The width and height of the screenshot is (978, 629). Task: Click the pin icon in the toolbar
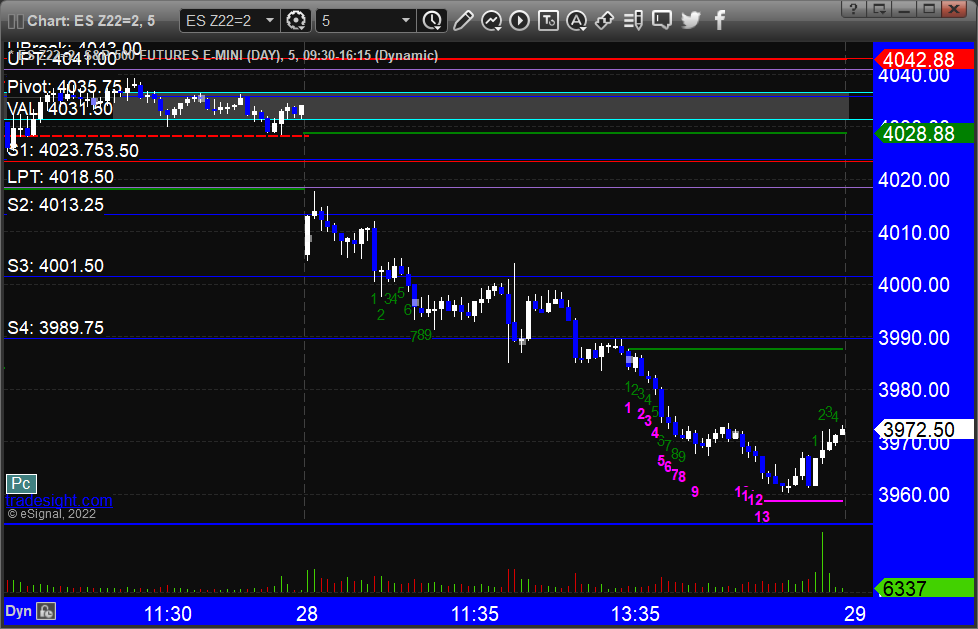(604, 21)
